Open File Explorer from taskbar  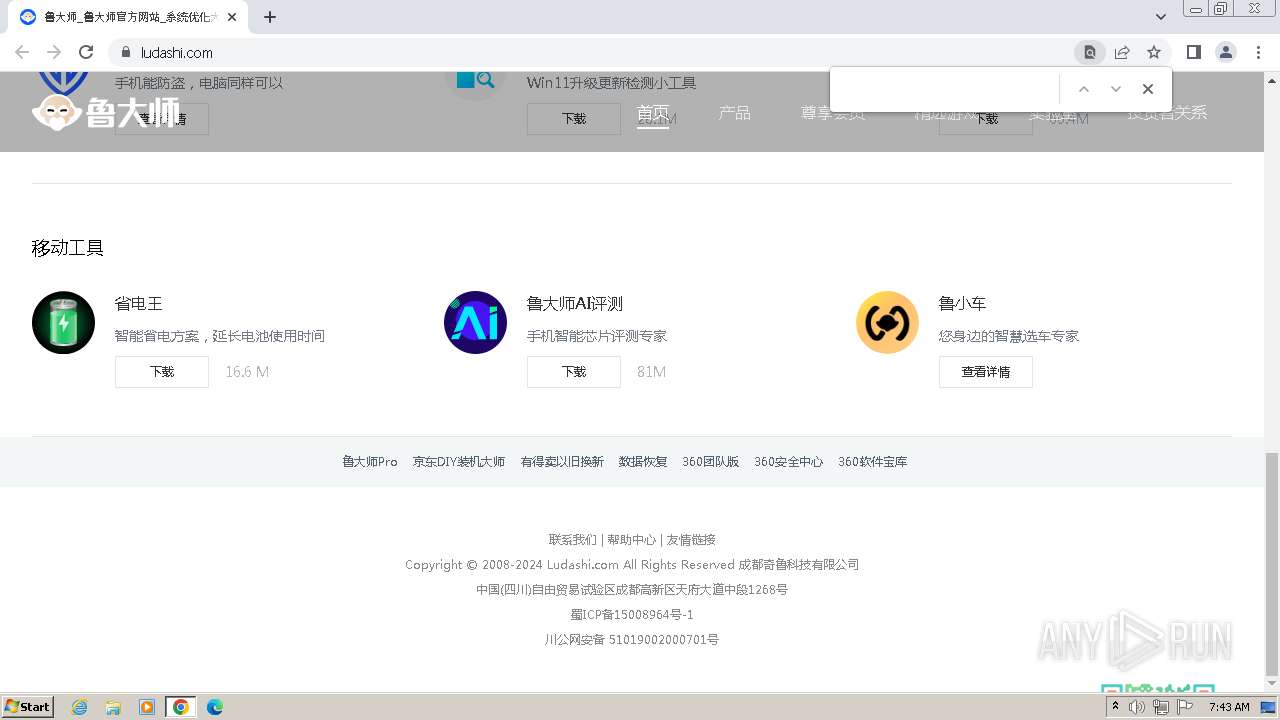pyautogui.click(x=113, y=707)
